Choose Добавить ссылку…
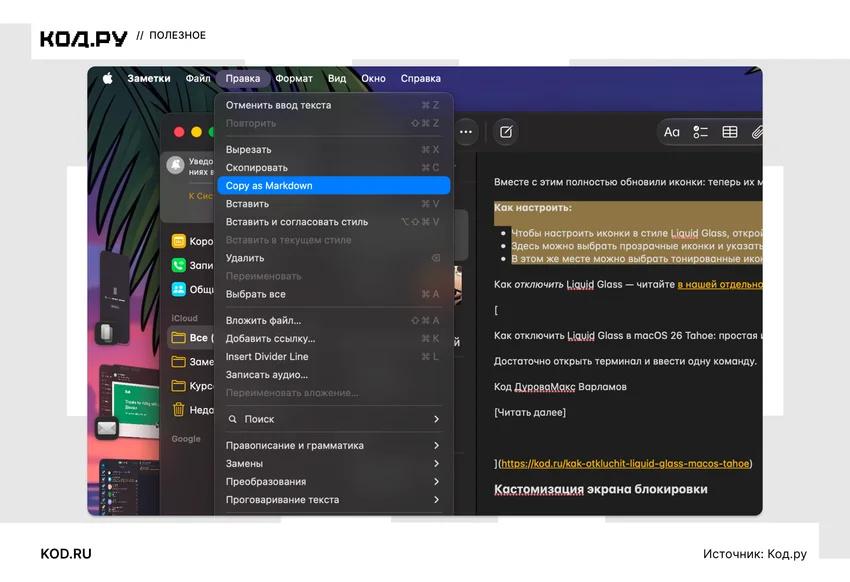The image size is (850, 582). click(x=333, y=339)
